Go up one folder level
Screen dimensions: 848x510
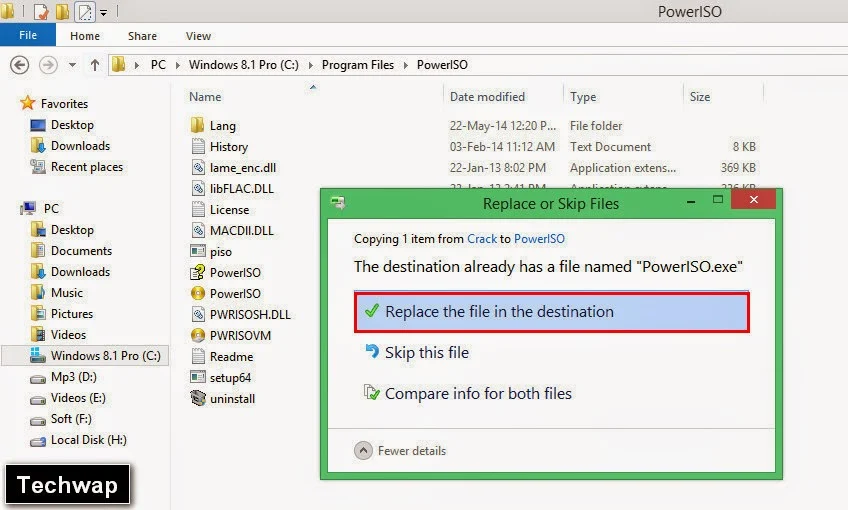tap(95, 65)
